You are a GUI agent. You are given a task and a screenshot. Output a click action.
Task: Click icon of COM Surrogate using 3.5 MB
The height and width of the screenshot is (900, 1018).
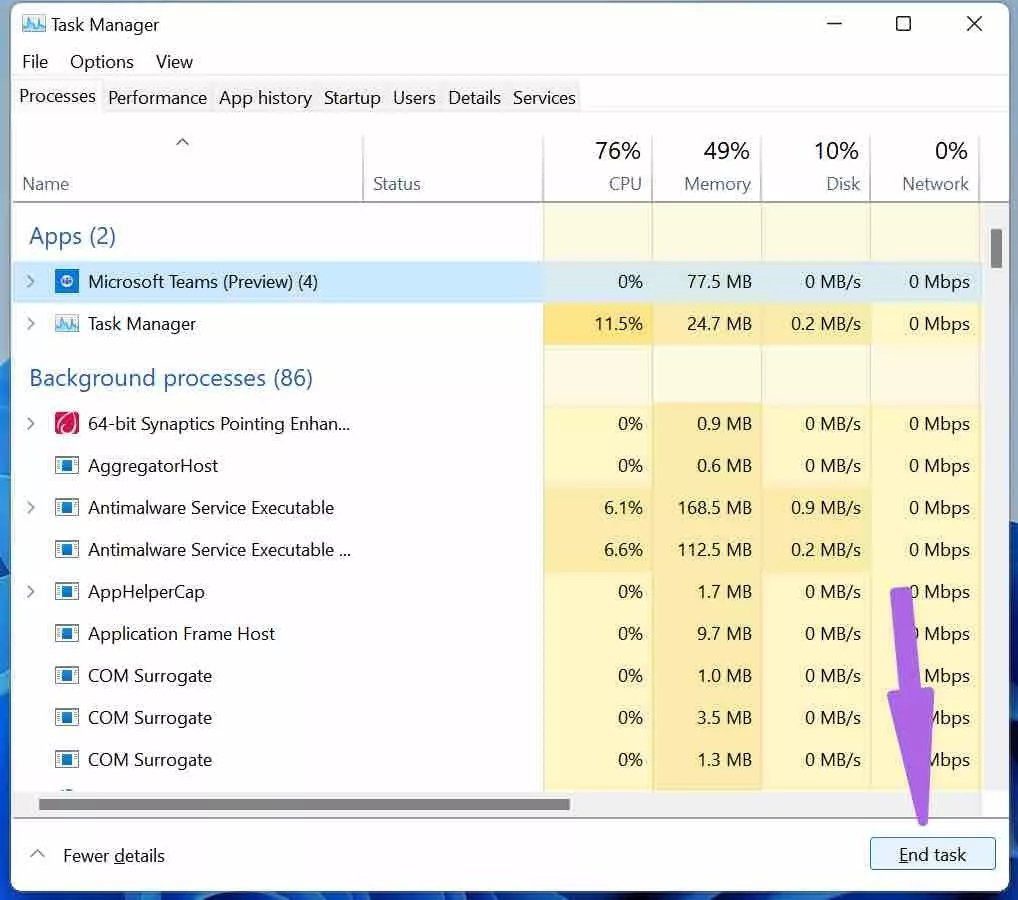pyautogui.click(x=67, y=718)
